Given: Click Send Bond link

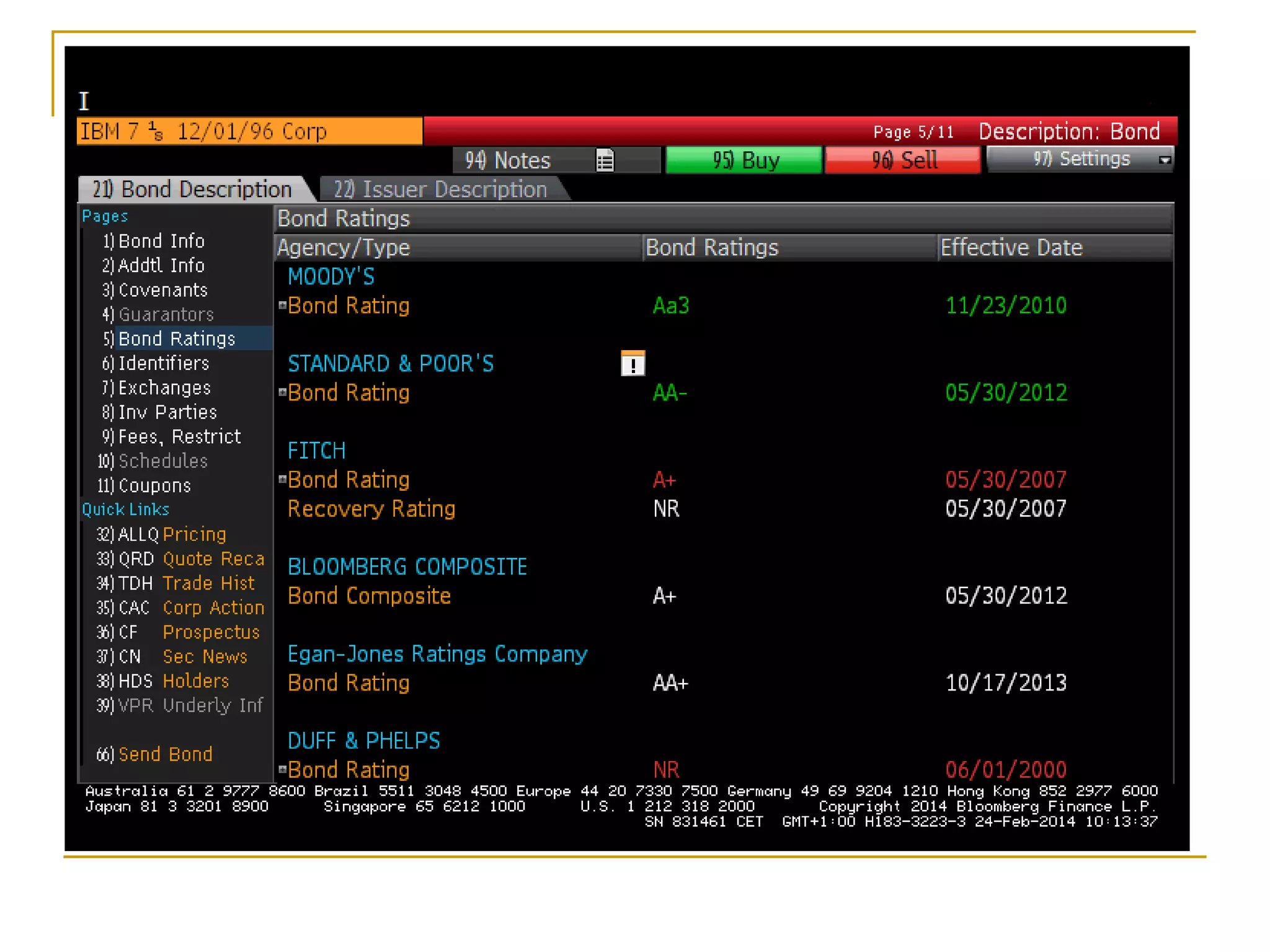Looking at the screenshot, I should pos(165,754).
